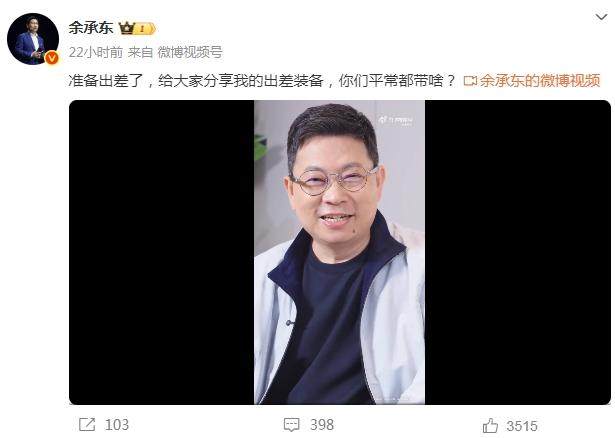This screenshot has width=615, height=438.
Task: Open the 微博视频号 source link
Action: coord(190,52)
